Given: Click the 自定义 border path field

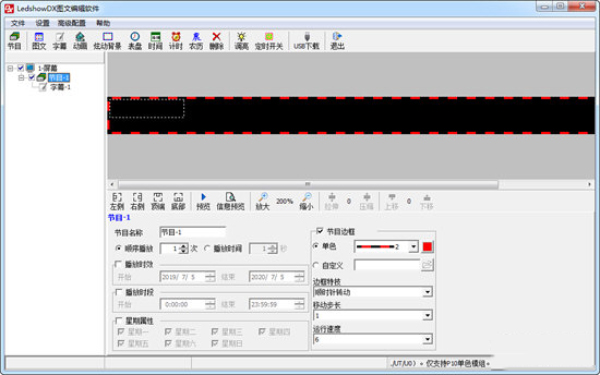Looking at the screenshot, I should click(387, 265).
